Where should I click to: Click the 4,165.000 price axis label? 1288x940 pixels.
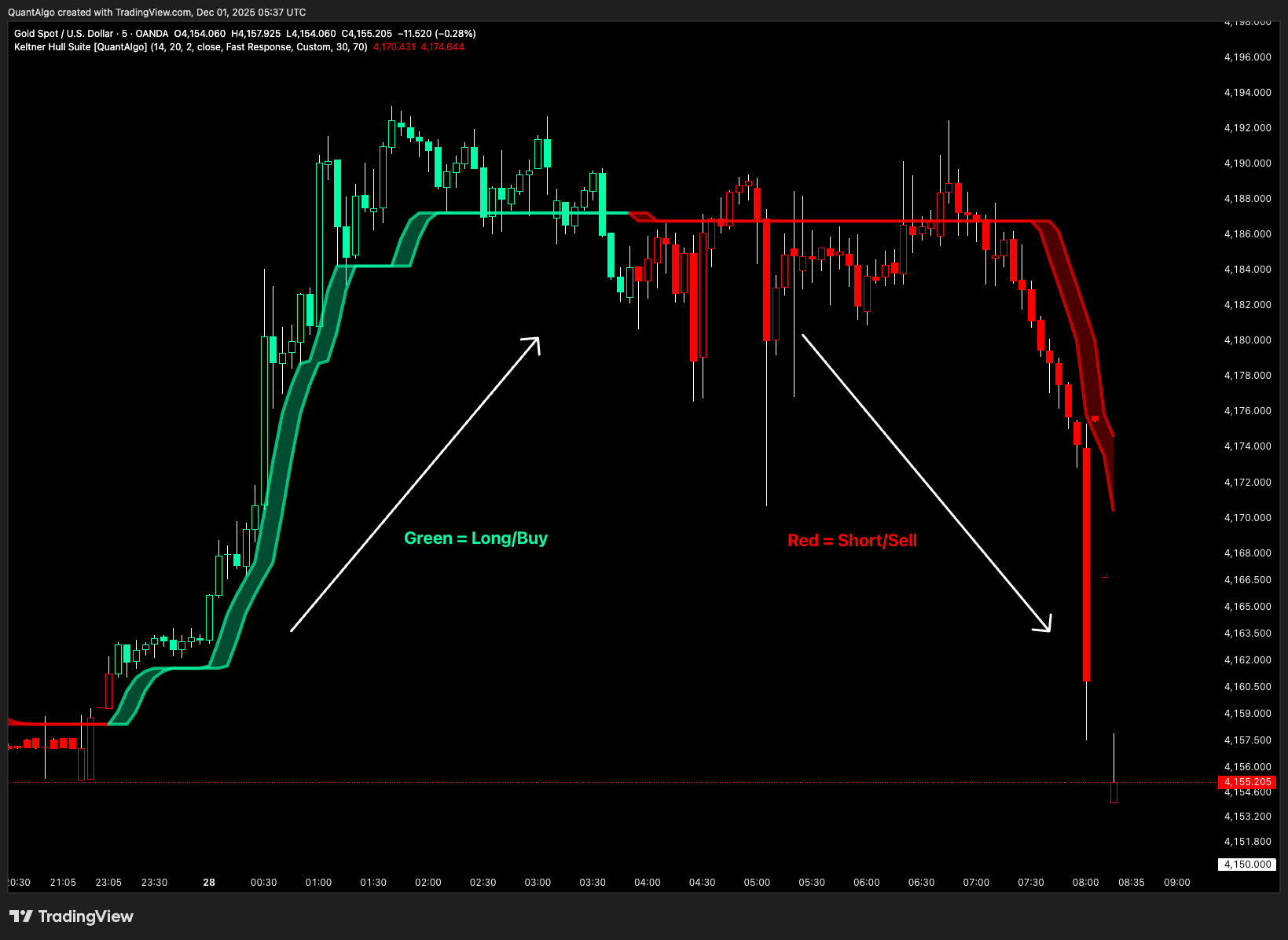tap(1248, 607)
